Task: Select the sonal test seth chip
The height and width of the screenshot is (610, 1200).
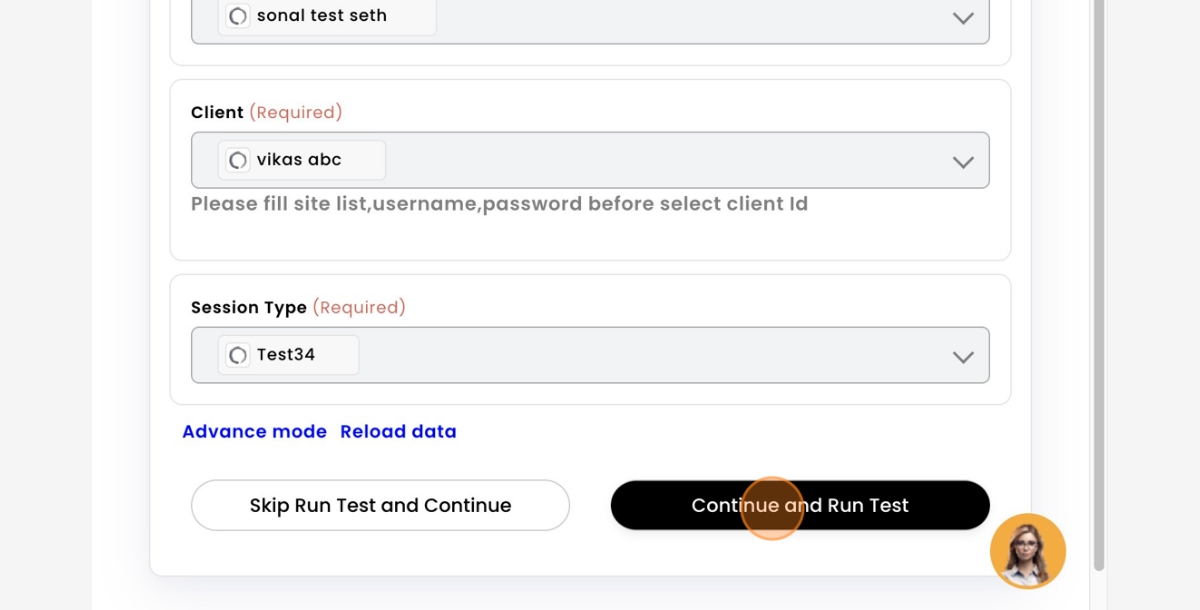Action: tap(327, 16)
